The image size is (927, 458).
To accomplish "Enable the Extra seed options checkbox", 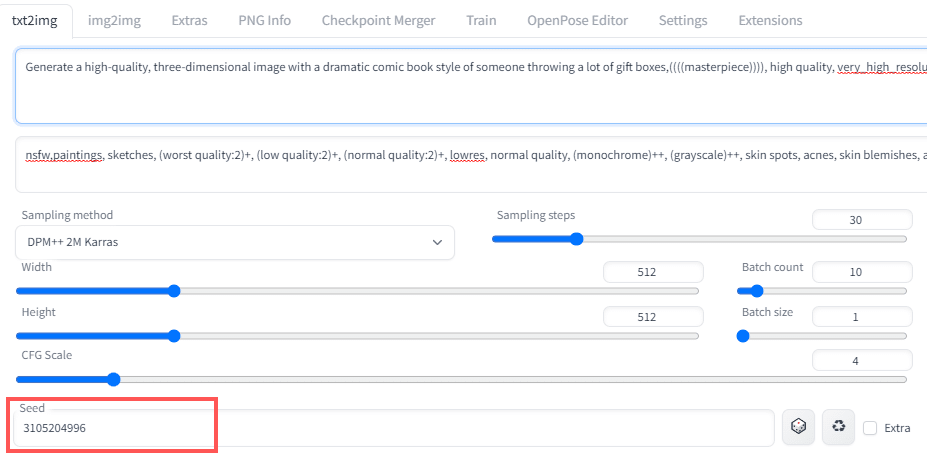I will point(870,428).
